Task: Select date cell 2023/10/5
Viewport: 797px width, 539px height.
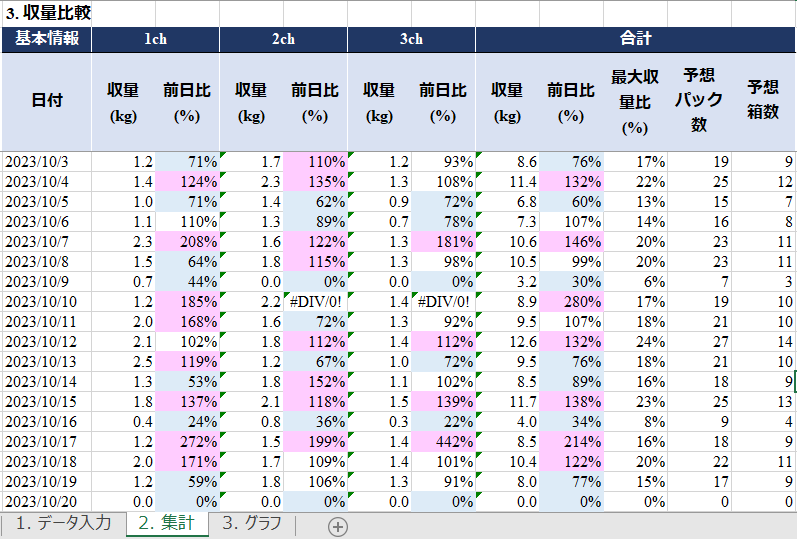Action: pos(47,202)
